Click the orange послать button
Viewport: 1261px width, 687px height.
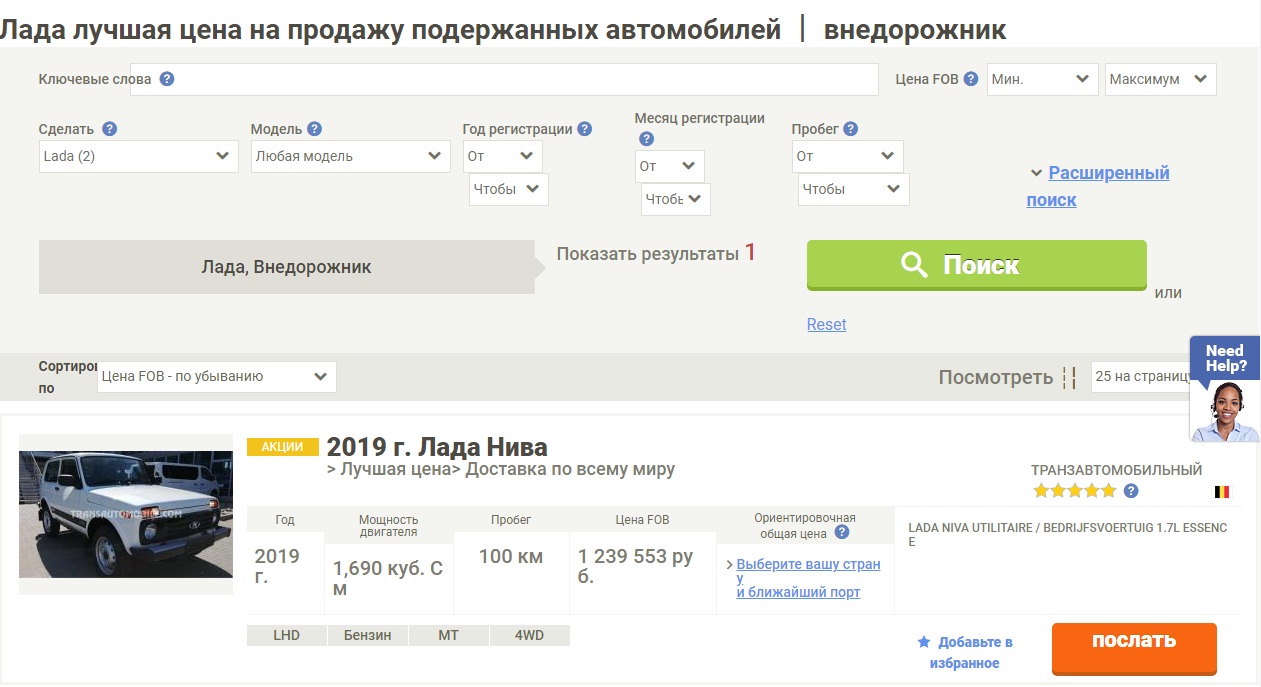pos(1134,648)
